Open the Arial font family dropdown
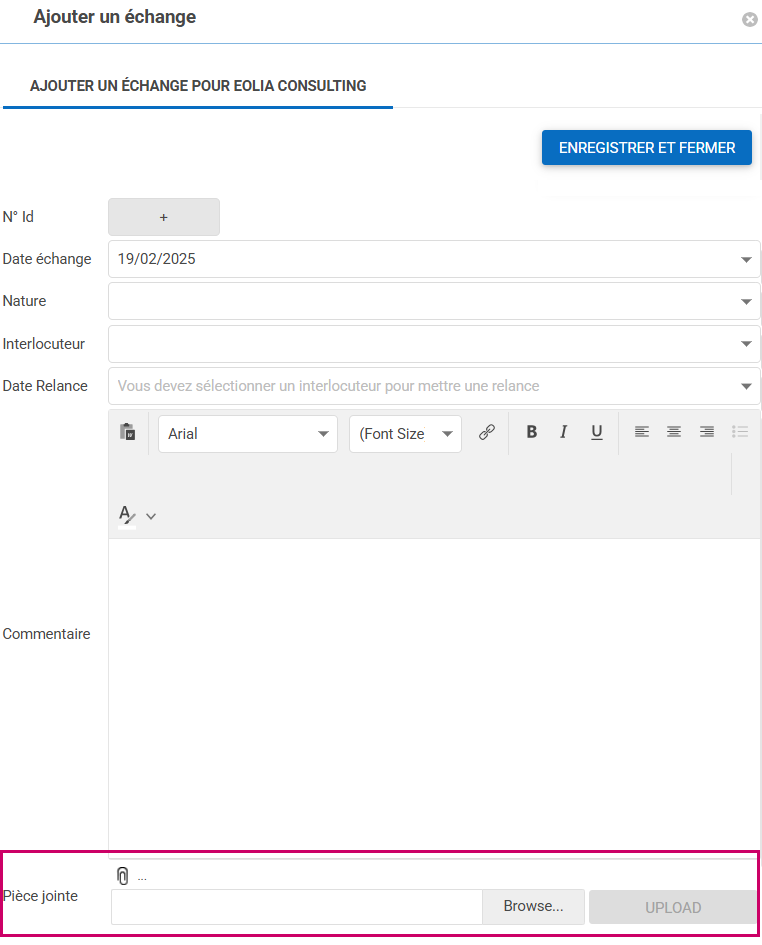The width and height of the screenshot is (762, 945). 248,434
